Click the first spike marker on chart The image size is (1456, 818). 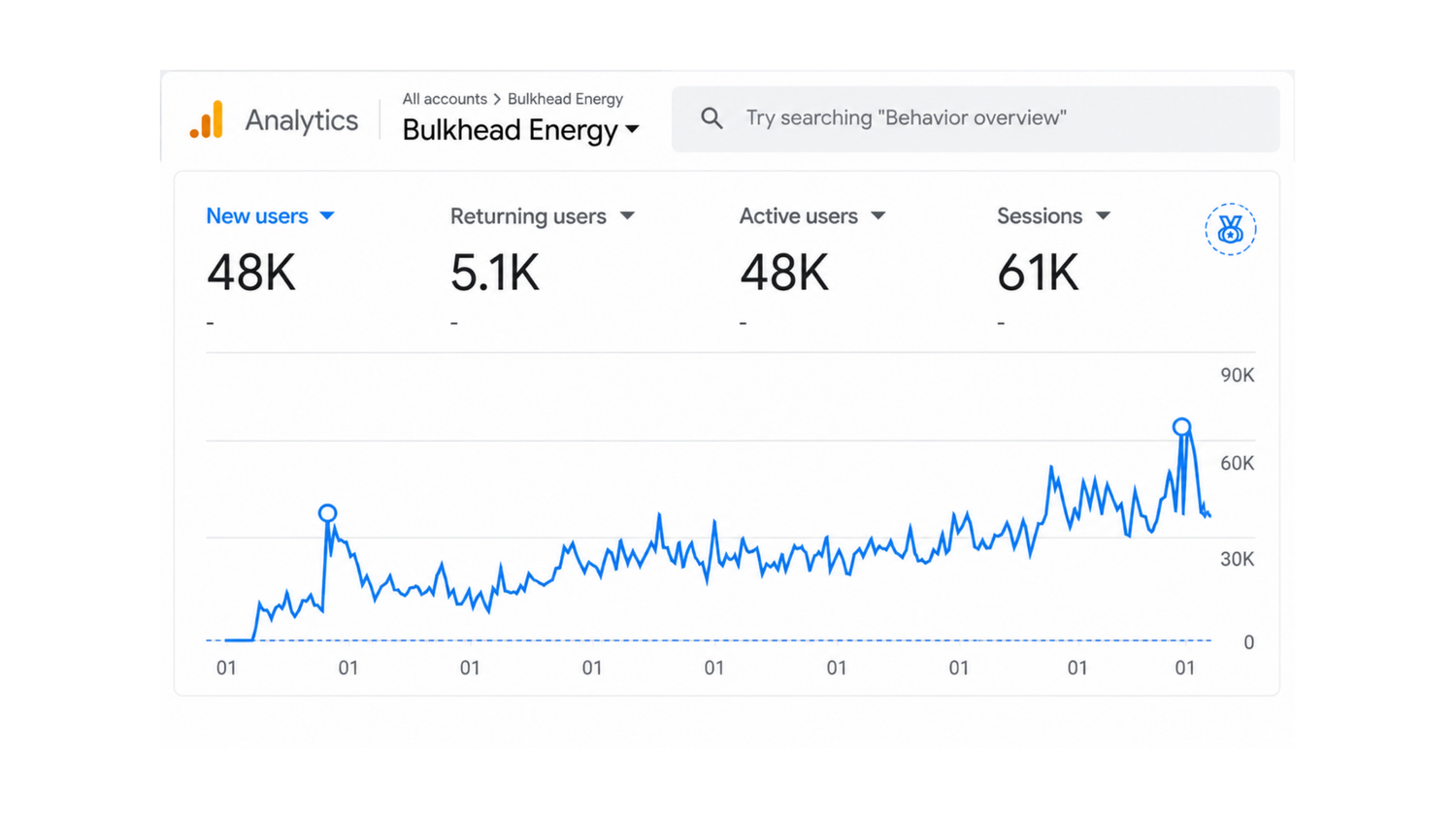(x=327, y=513)
